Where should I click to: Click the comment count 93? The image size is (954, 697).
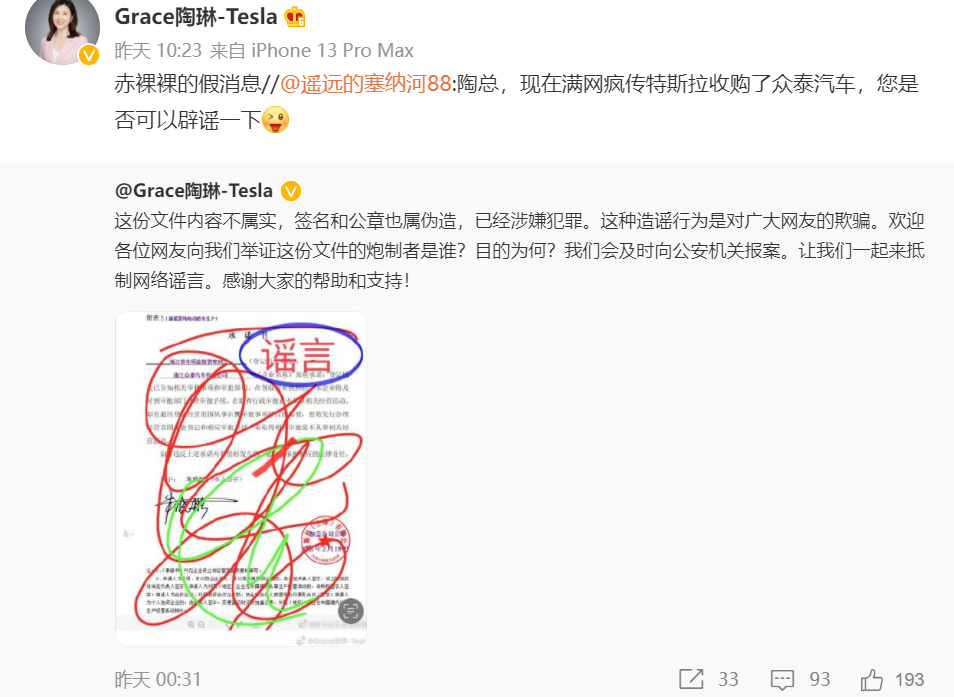pos(820,679)
